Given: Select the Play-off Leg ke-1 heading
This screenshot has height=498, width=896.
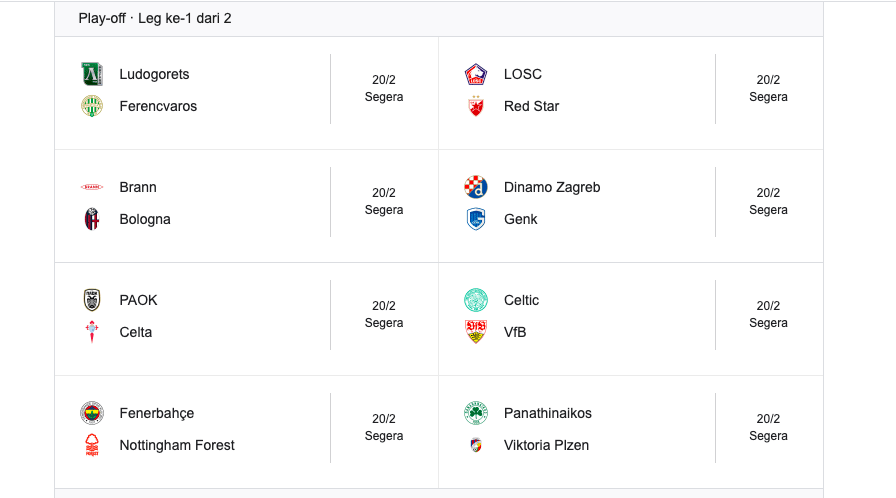Looking at the screenshot, I should pyautogui.click(x=155, y=18).
